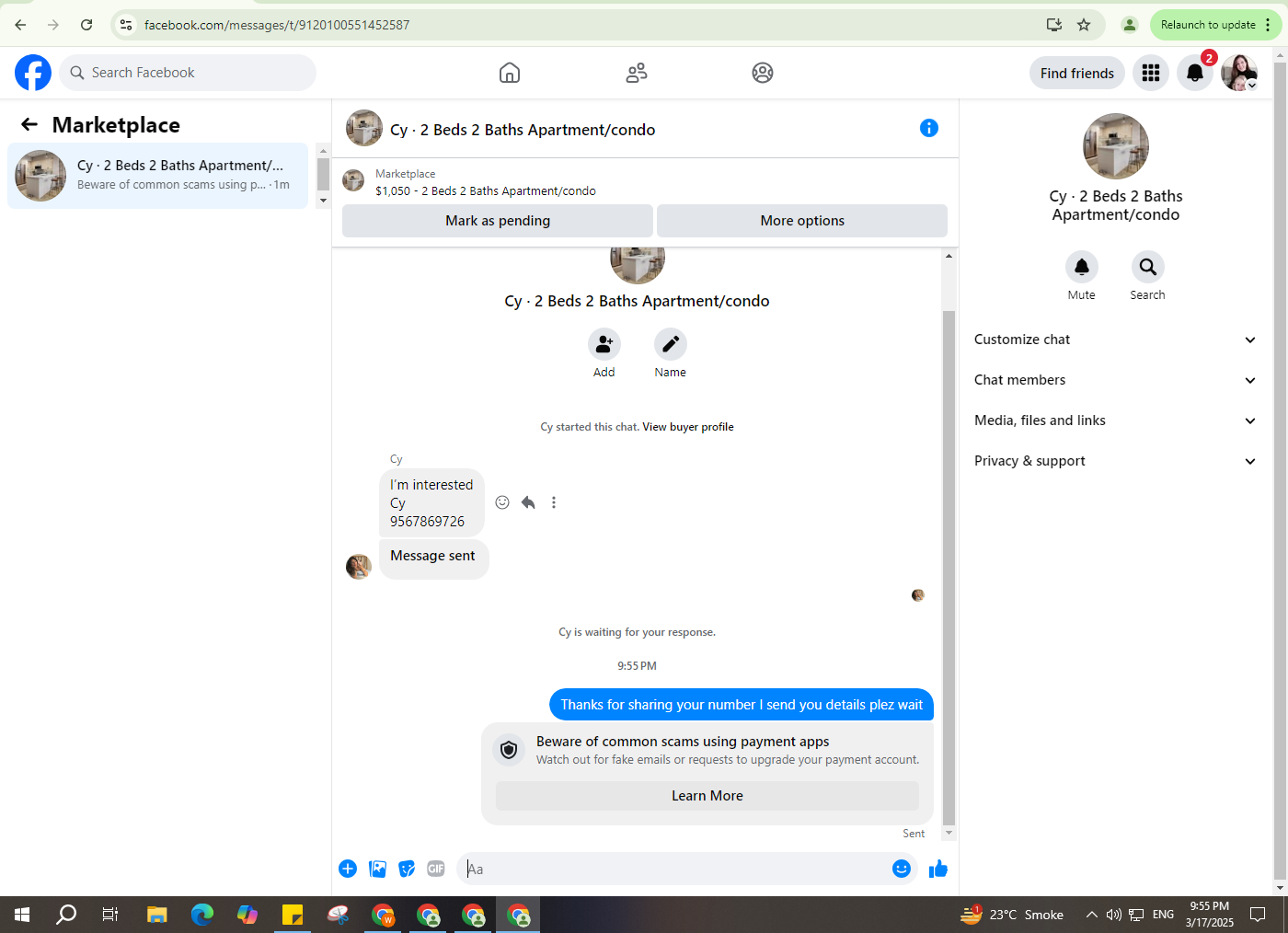The width and height of the screenshot is (1288, 933).
Task: Go to the Facebook home icon
Action: tap(510, 73)
